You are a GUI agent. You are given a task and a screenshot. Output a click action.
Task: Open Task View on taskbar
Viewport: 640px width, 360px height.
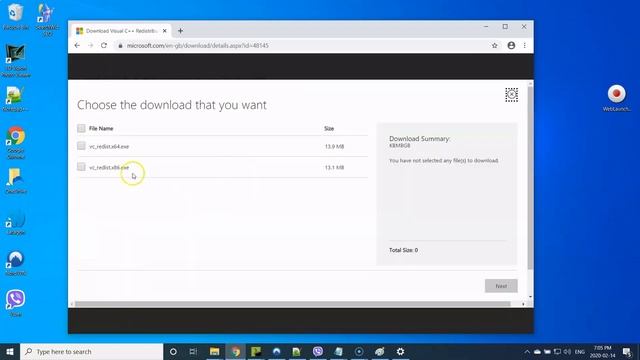pyautogui.click(x=193, y=351)
